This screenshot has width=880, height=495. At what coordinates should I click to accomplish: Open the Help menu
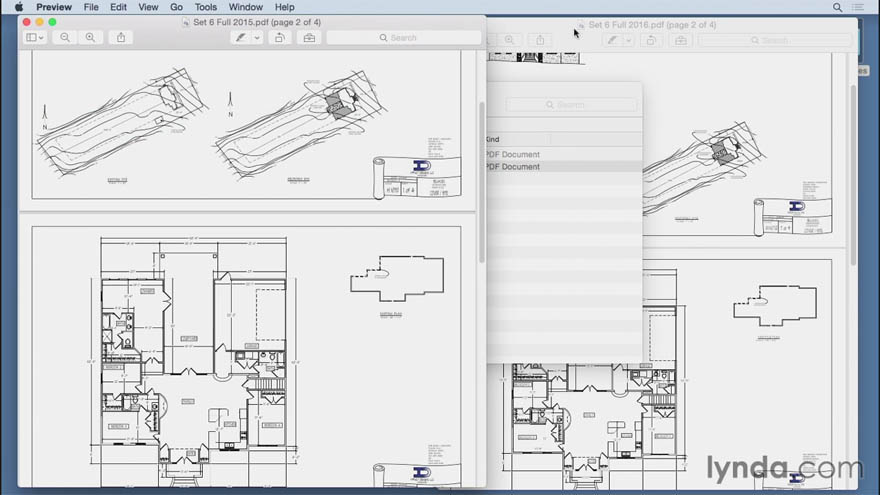click(285, 7)
